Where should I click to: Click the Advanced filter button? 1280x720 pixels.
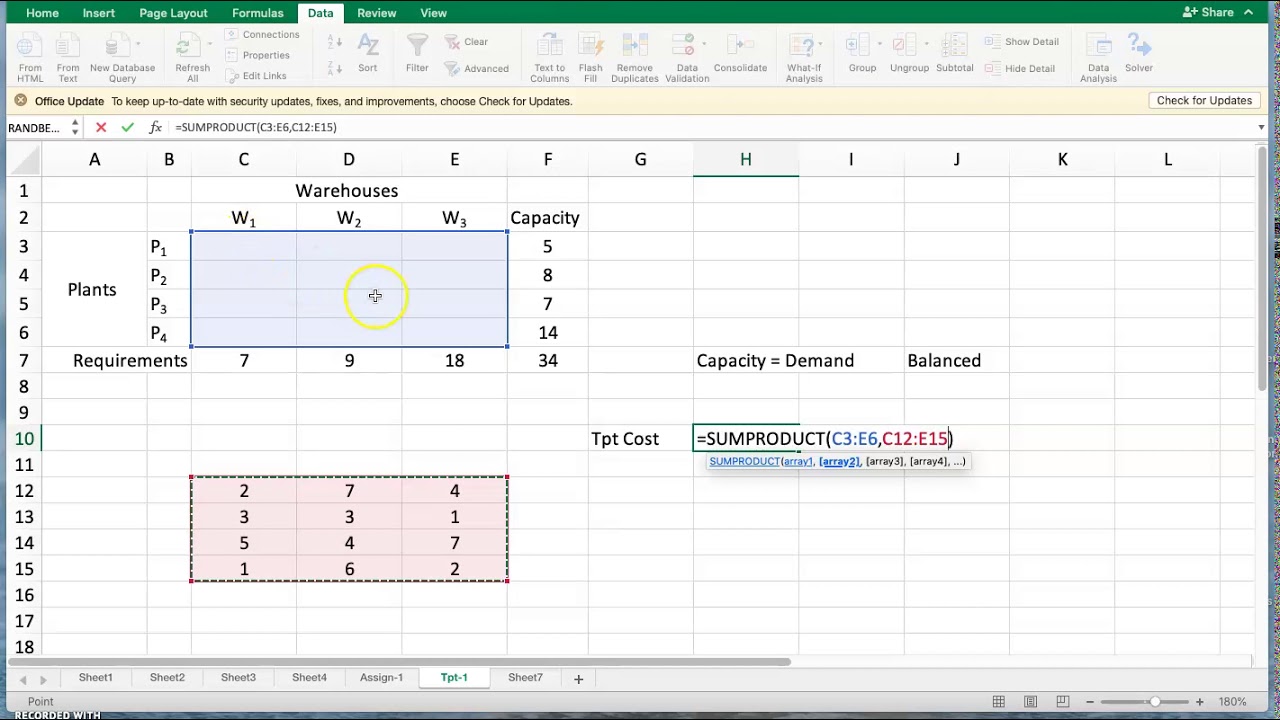click(476, 68)
